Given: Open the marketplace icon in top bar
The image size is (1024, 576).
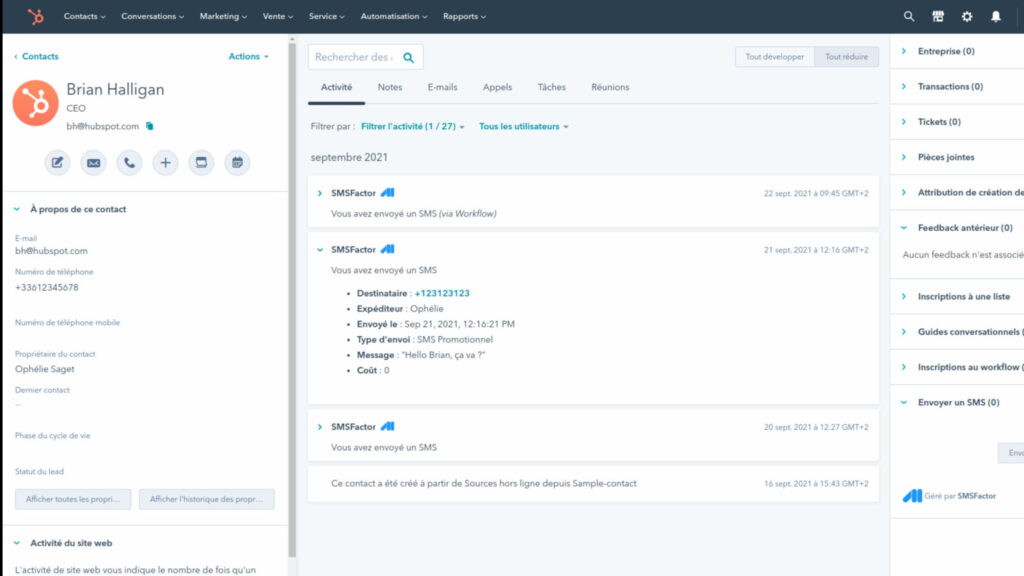Looking at the screenshot, I should point(938,16).
